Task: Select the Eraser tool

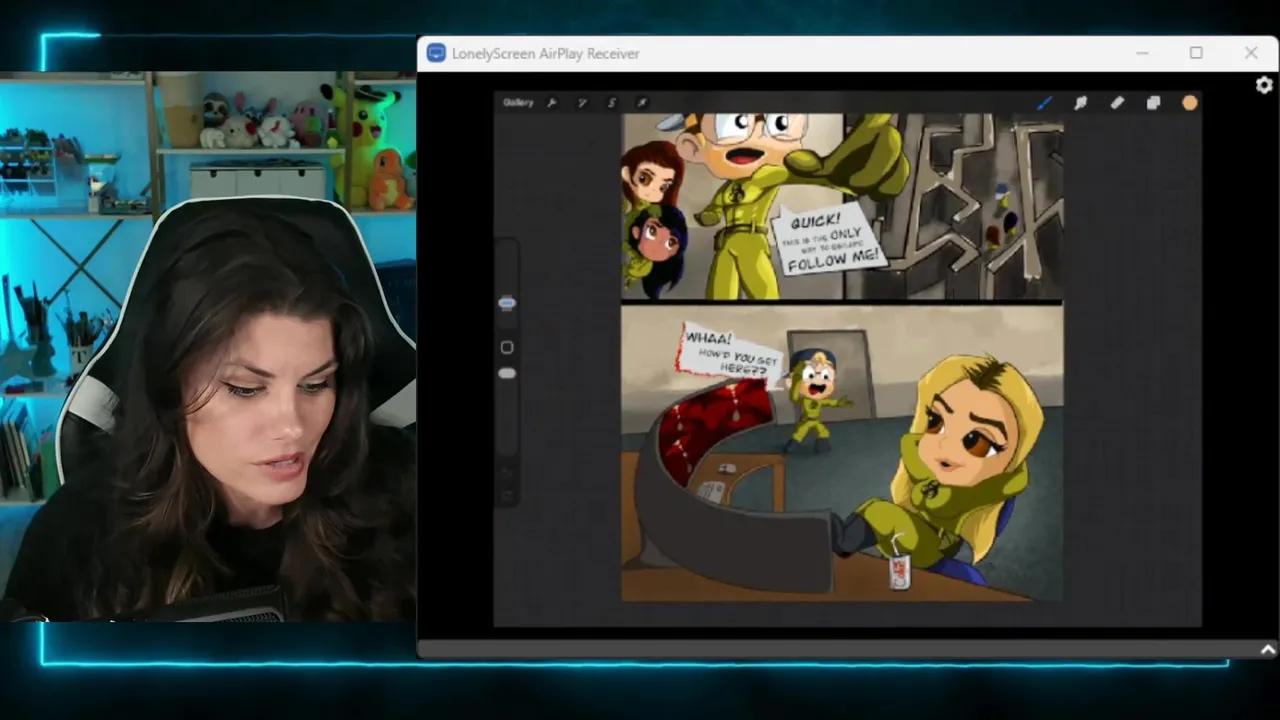Action: click(x=1117, y=102)
